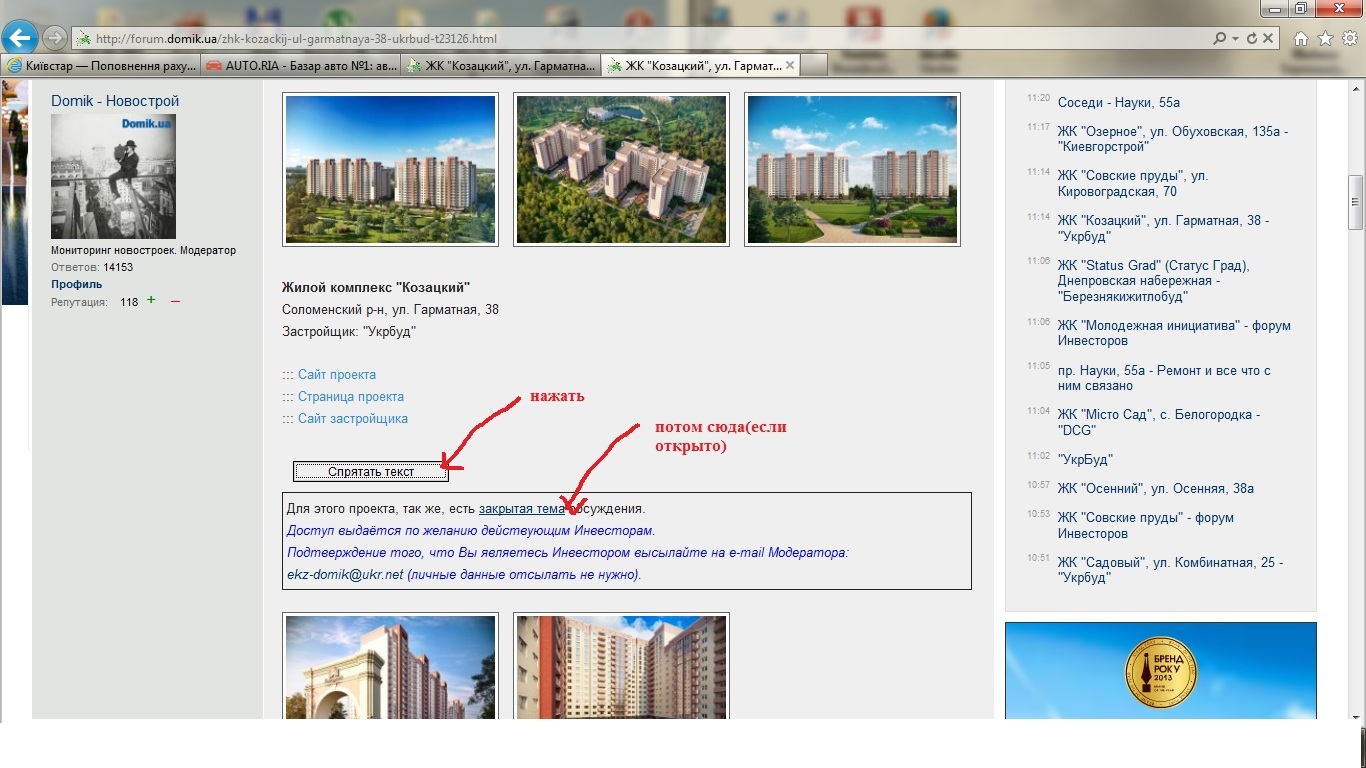This screenshot has width=1366, height=768.
Task: Close the active ЖК "Козацкий" tab
Action: click(x=790, y=65)
